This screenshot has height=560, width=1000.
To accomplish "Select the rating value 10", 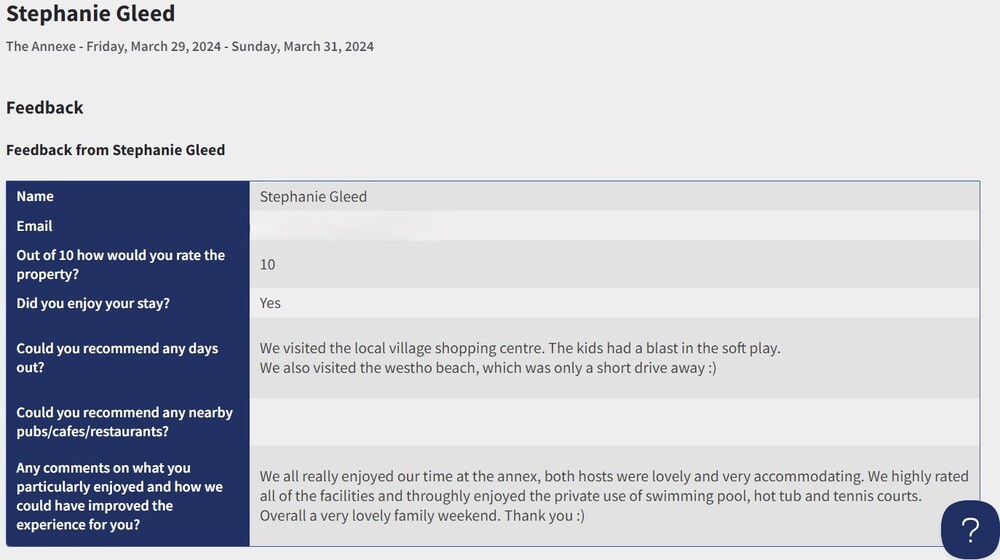I will tap(267, 264).
